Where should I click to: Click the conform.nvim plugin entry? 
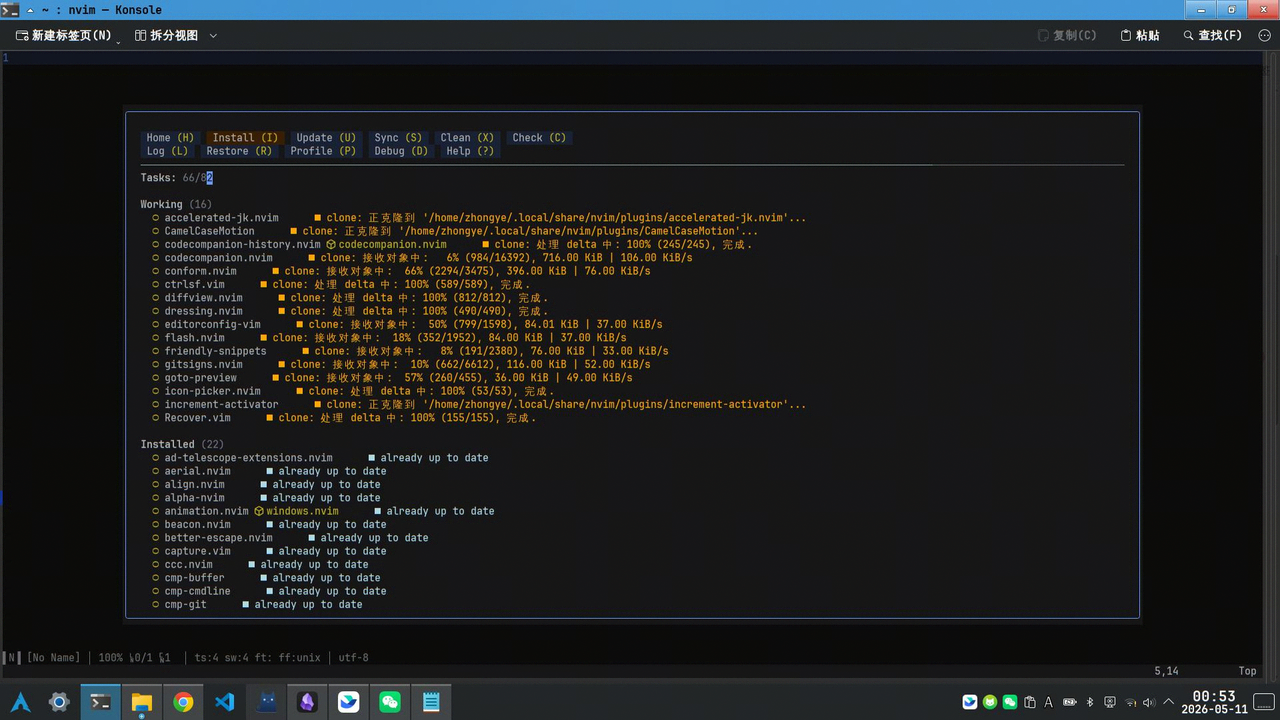pyautogui.click(x=201, y=271)
